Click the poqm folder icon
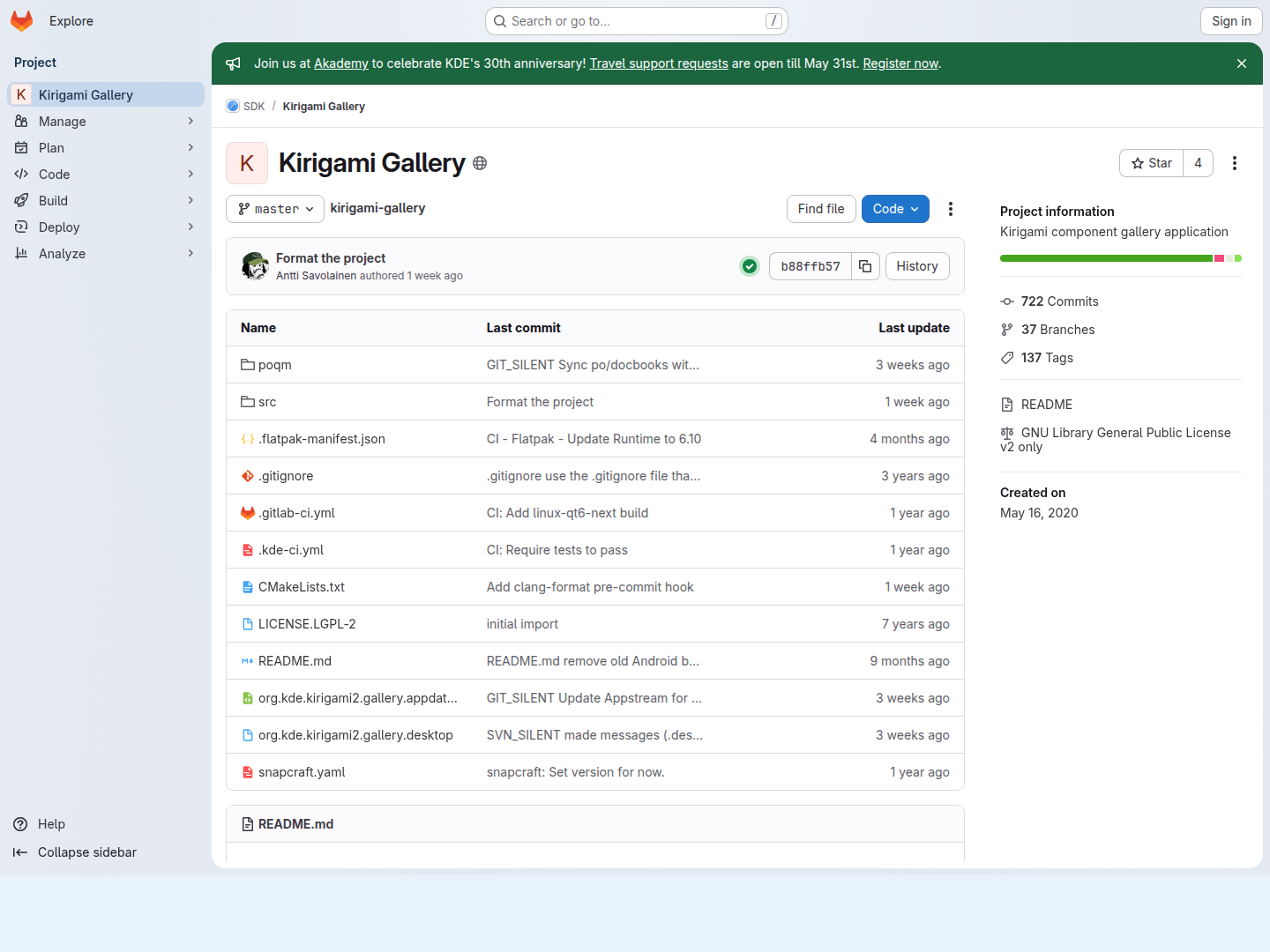The height and width of the screenshot is (952, 1270). [248, 365]
